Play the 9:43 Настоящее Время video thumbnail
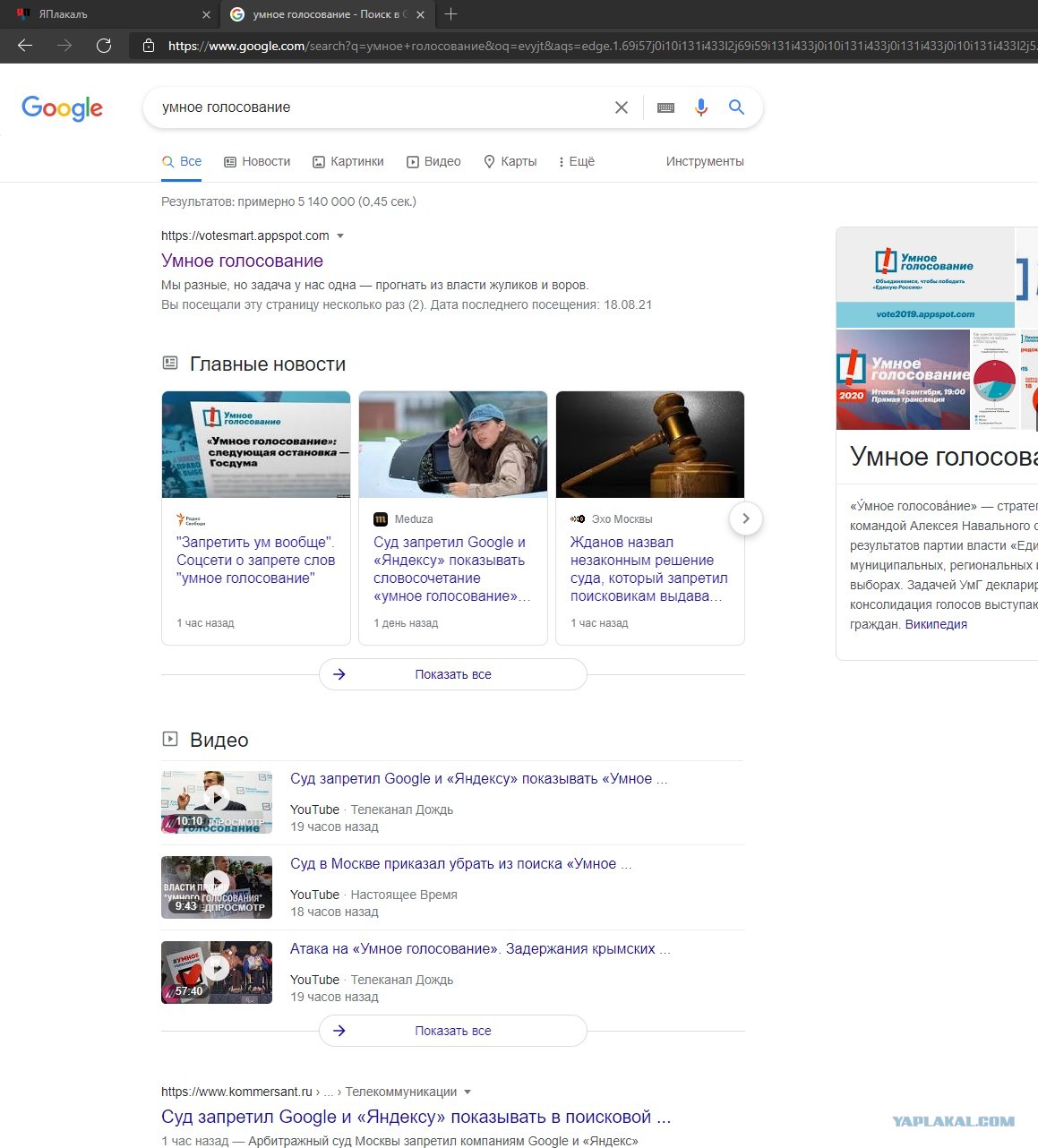 (x=217, y=887)
